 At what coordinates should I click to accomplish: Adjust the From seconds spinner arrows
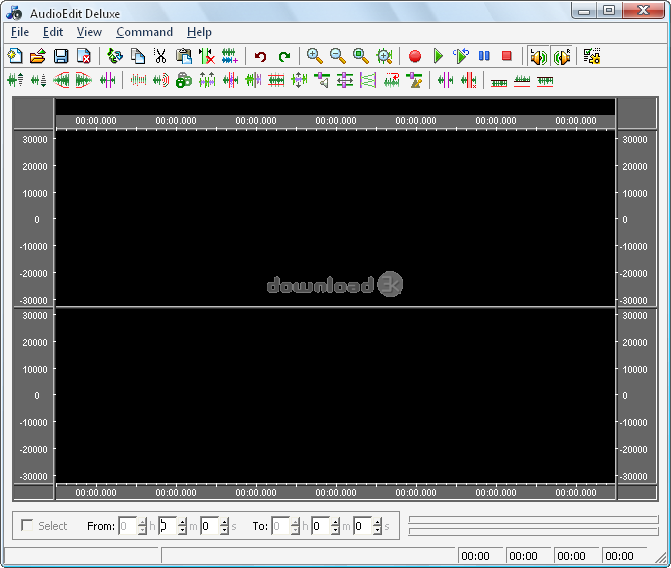pos(224,526)
